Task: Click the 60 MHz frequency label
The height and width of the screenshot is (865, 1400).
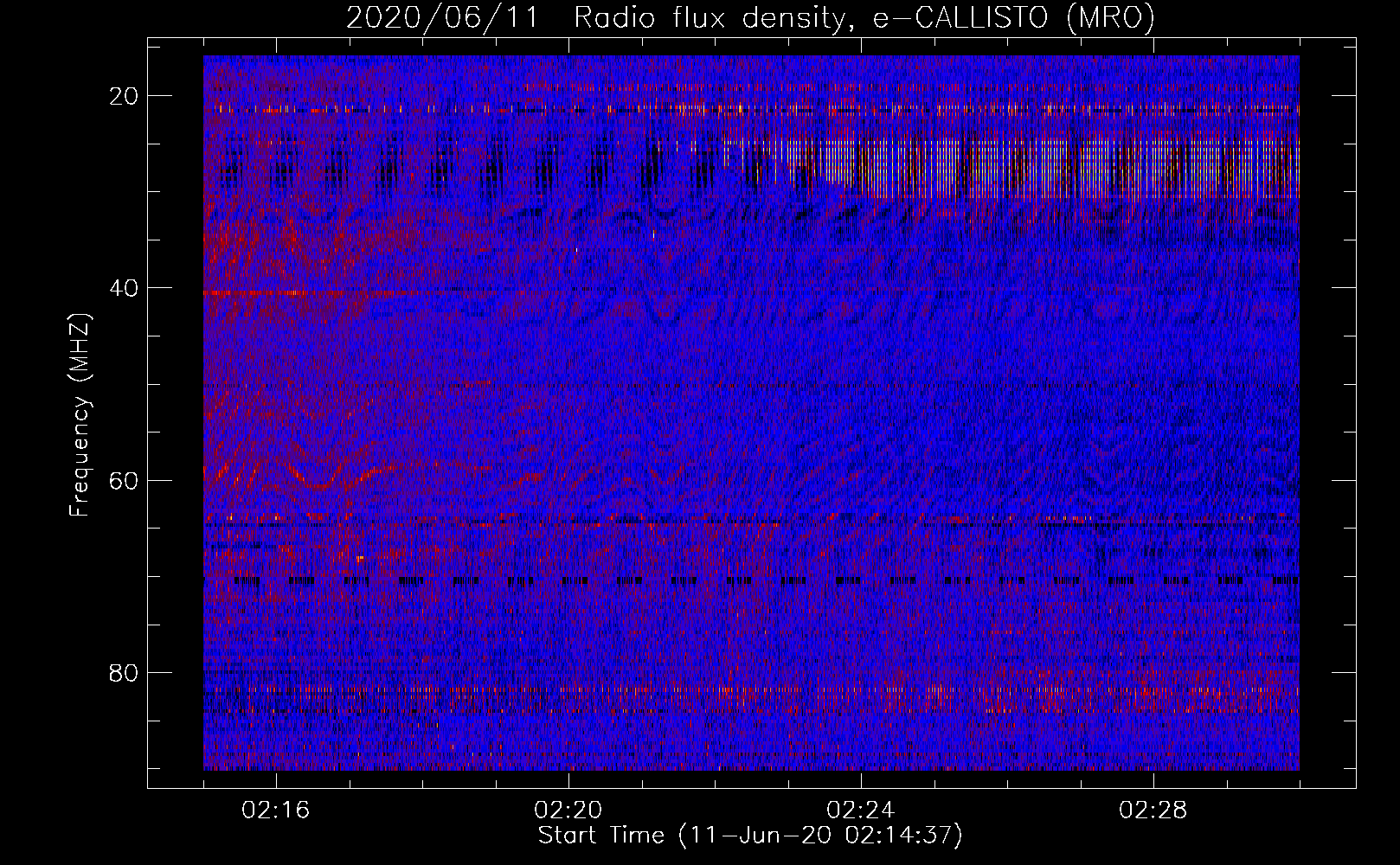Action: pos(125,480)
